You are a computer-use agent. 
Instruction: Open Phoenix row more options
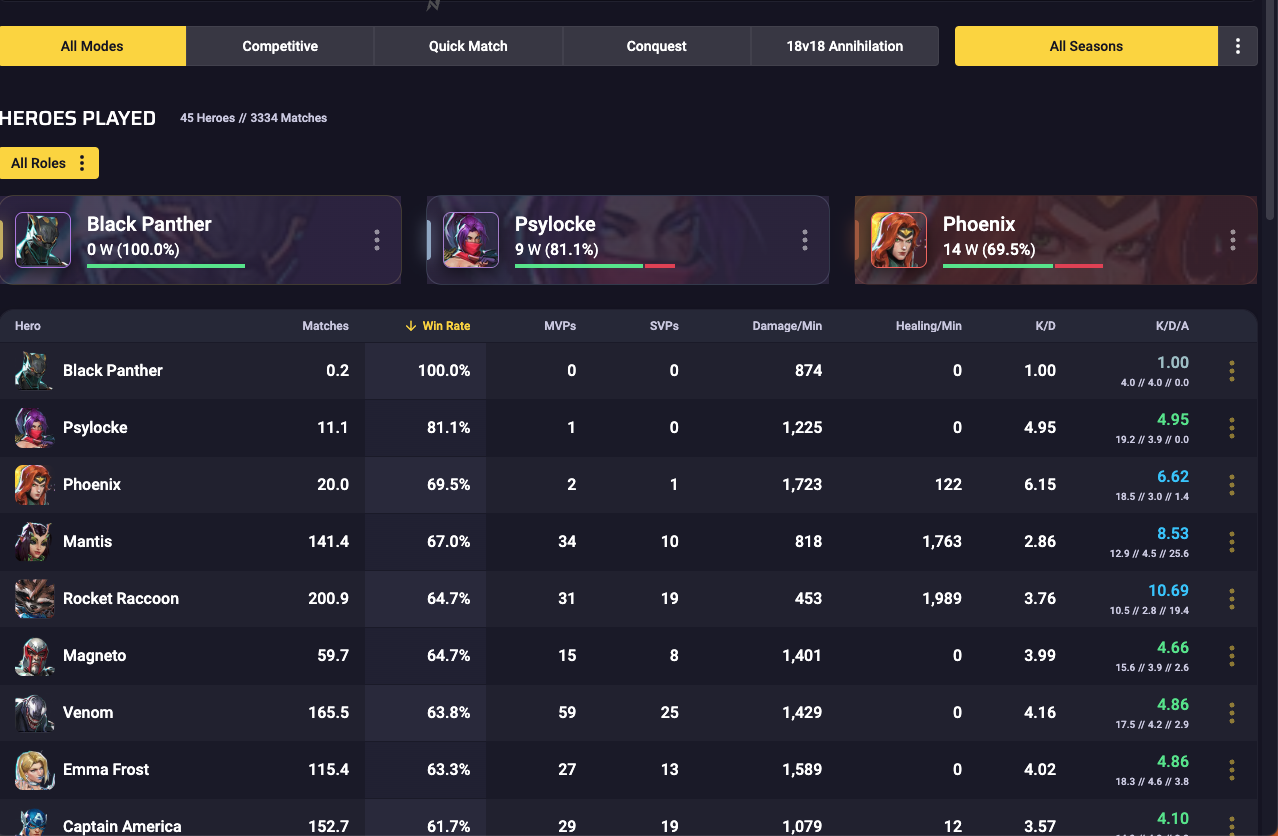pyautogui.click(x=1232, y=485)
